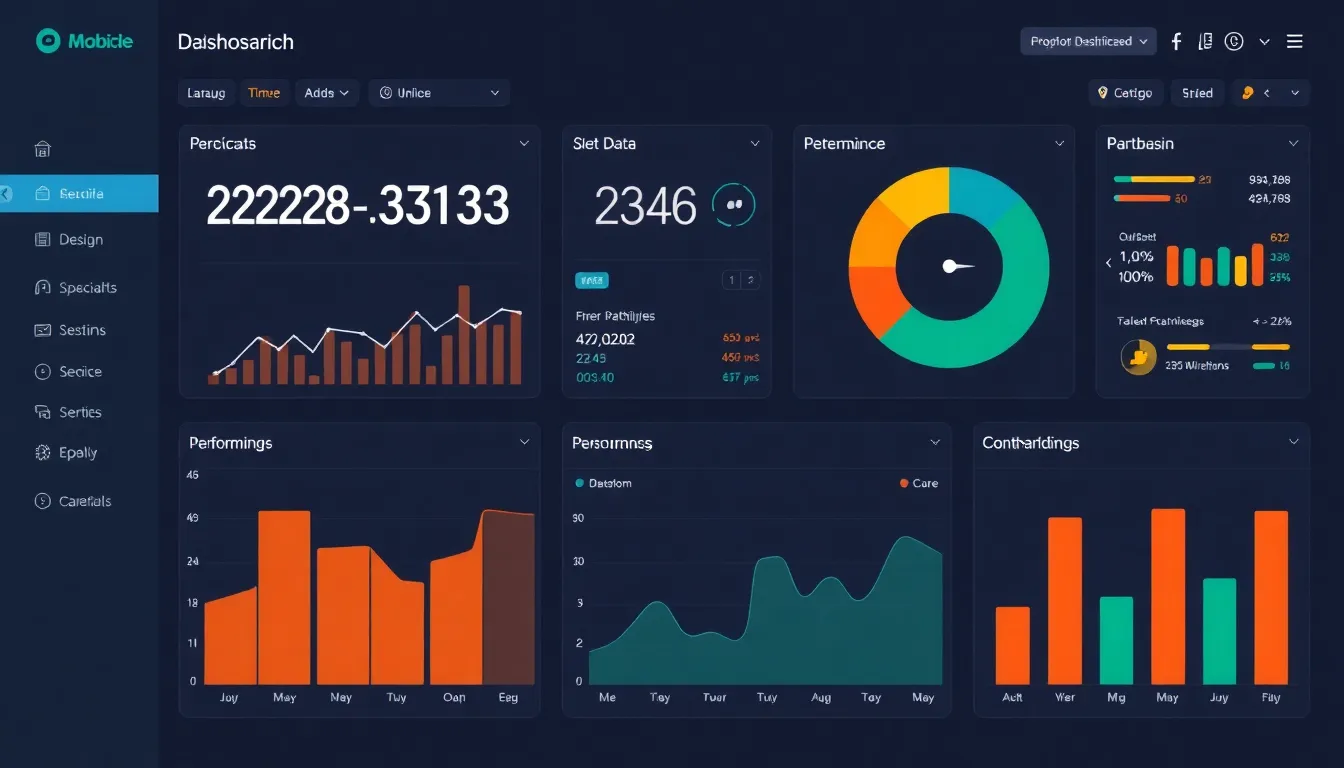Click the Facebook icon in header
The width and height of the screenshot is (1344, 768).
(x=1176, y=41)
